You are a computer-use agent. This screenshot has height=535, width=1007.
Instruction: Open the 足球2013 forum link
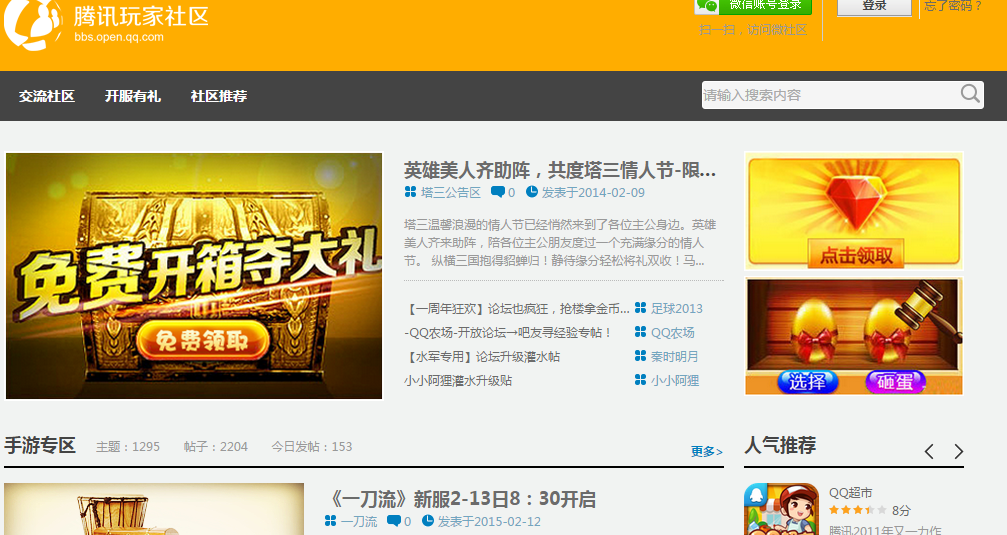click(x=676, y=309)
